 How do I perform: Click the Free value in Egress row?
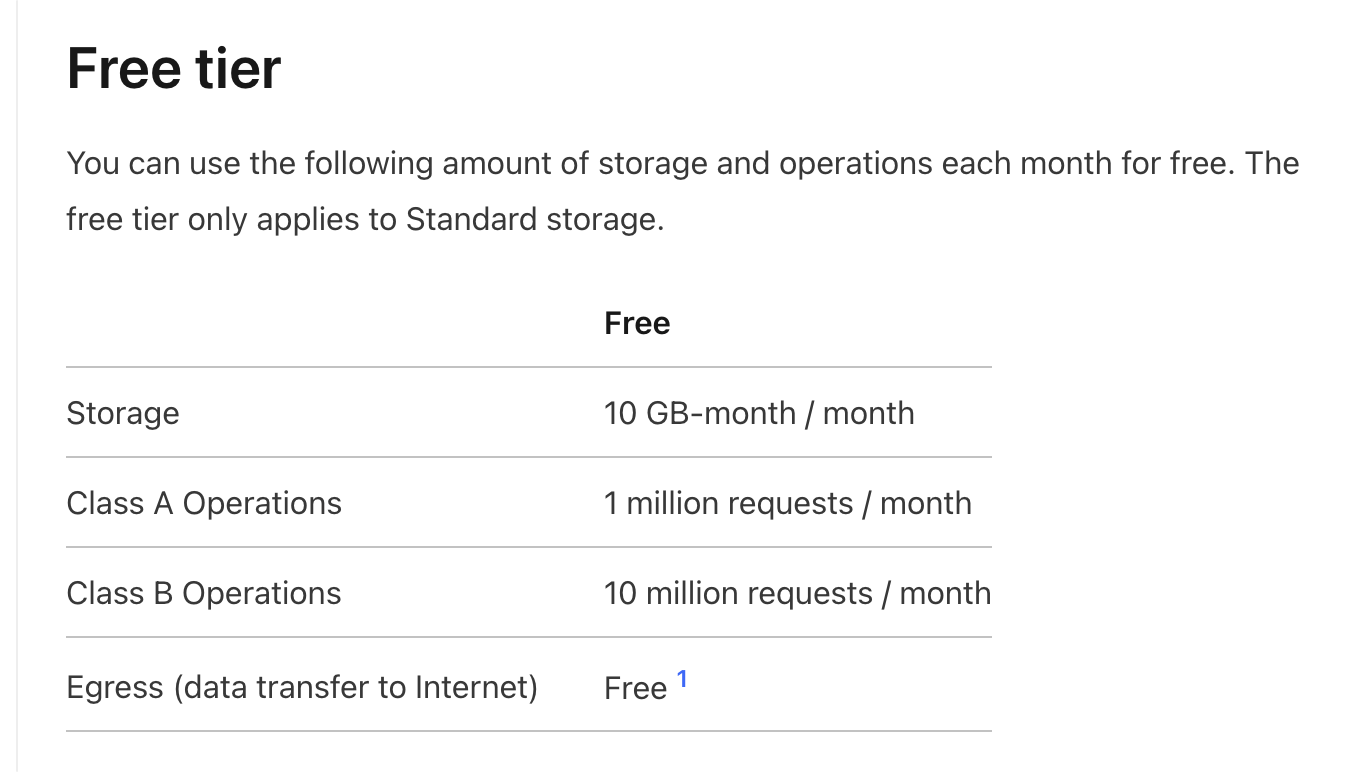(635, 689)
